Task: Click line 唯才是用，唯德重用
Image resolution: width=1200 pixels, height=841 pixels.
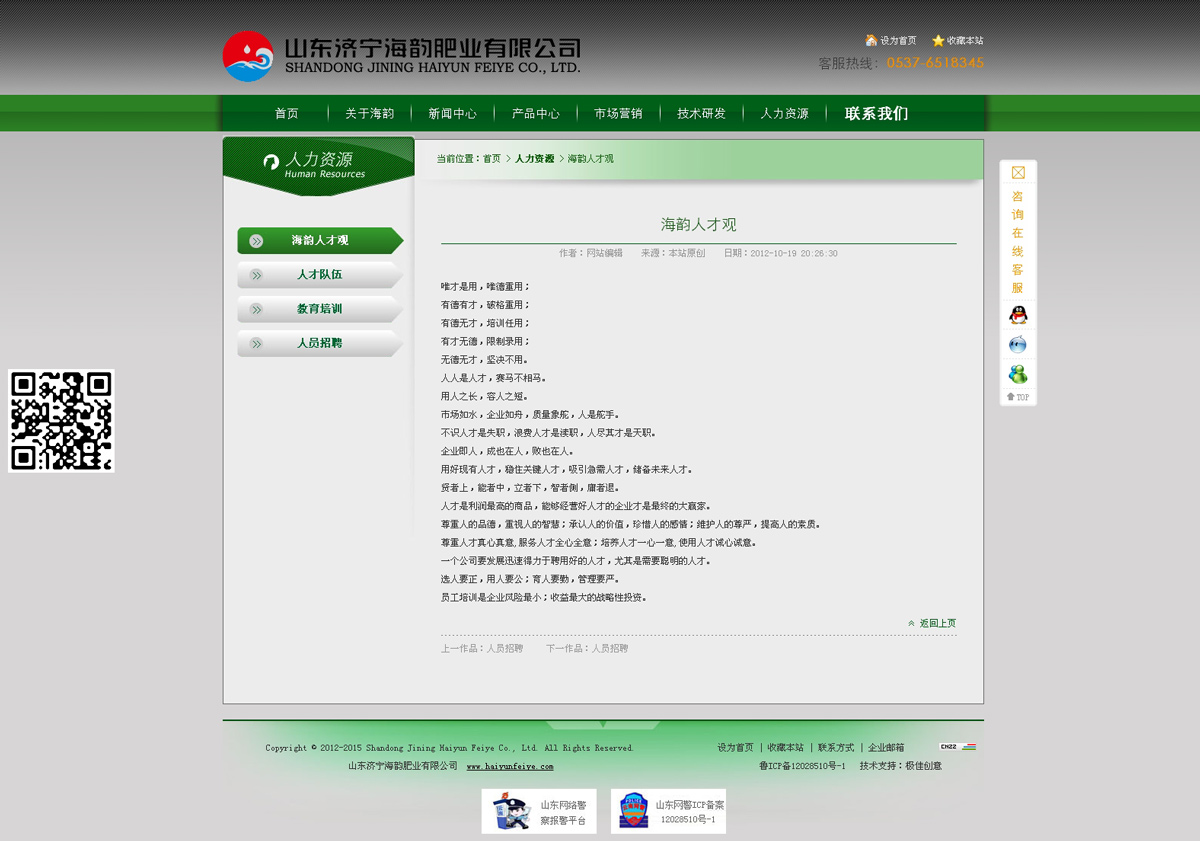Action: click(x=485, y=287)
